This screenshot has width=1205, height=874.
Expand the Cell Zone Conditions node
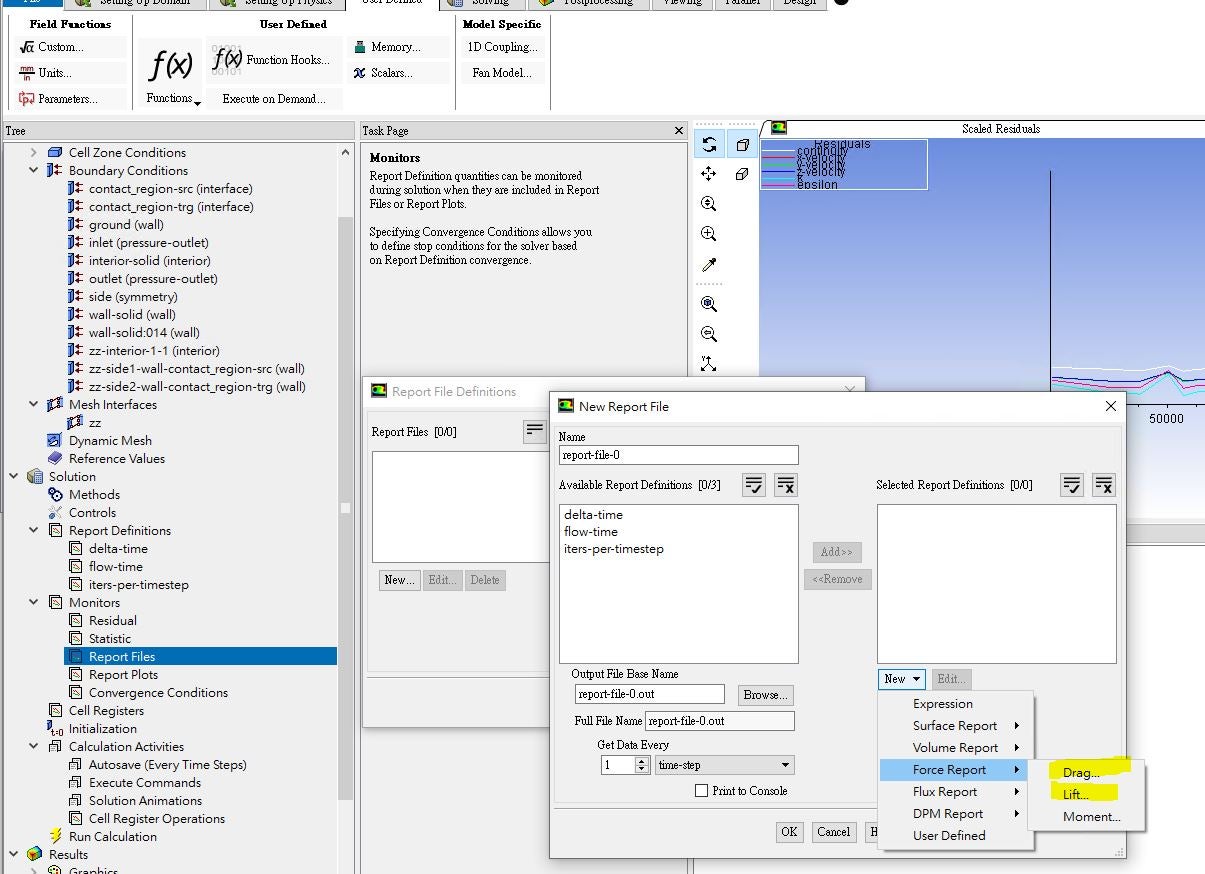pos(34,153)
